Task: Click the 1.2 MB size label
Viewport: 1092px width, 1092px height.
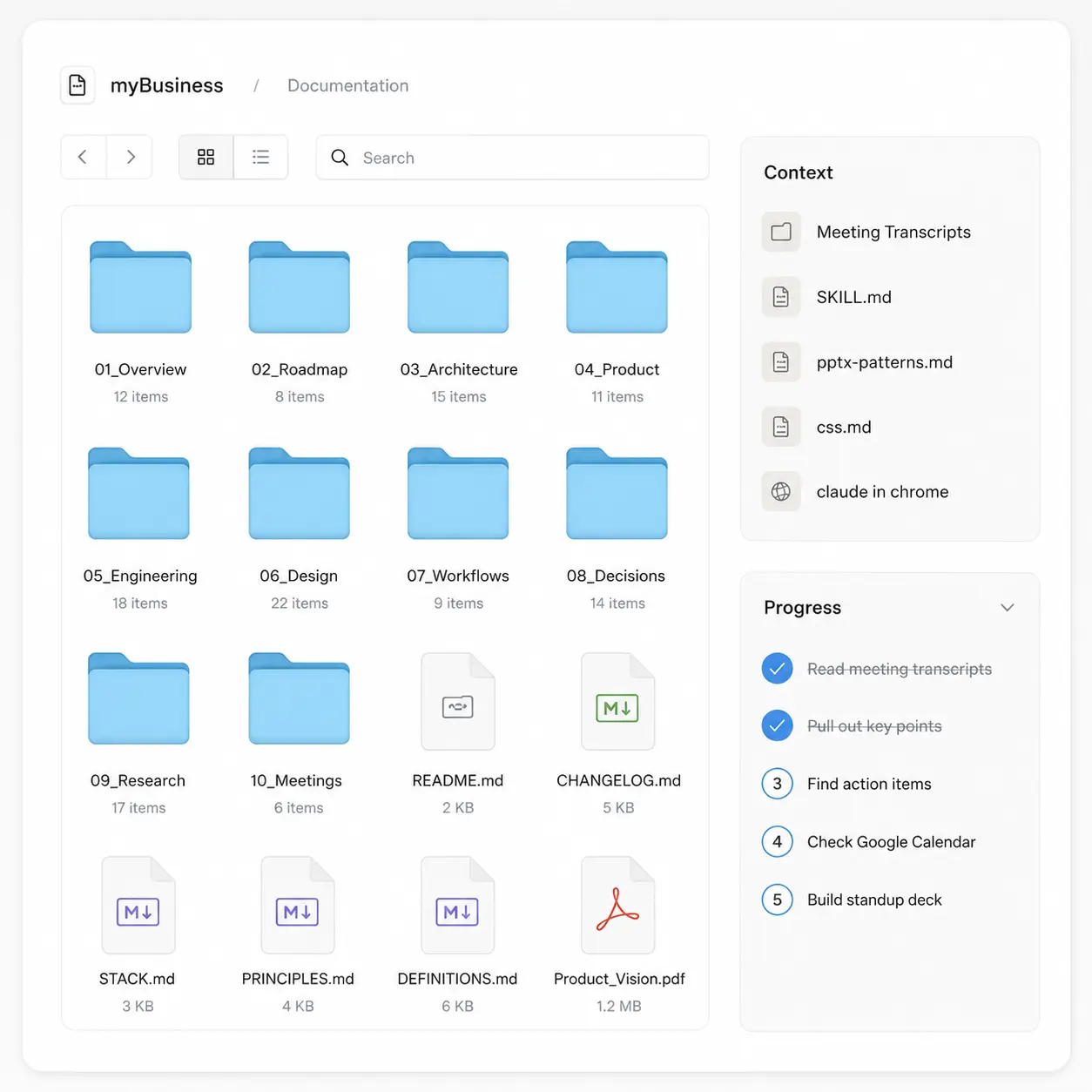Action: click(618, 1006)
